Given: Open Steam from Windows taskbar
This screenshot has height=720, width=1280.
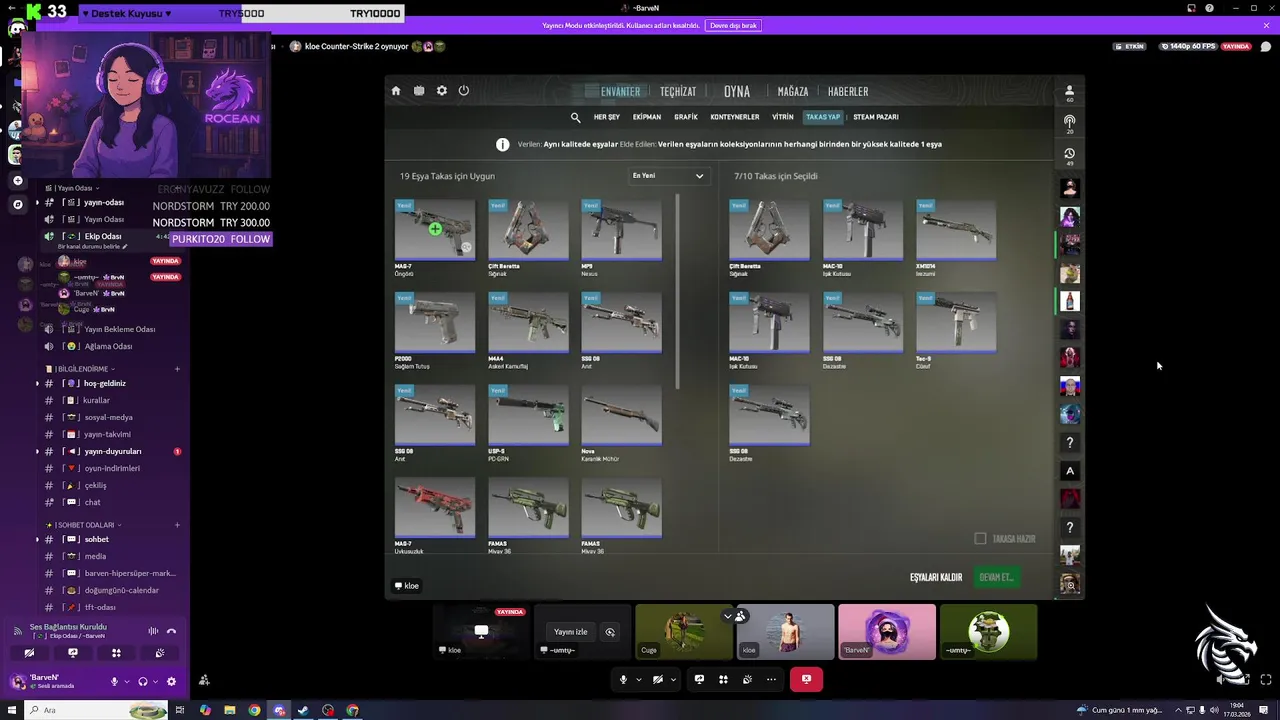Looking at the screenshot, I should [x=303, y=710].
